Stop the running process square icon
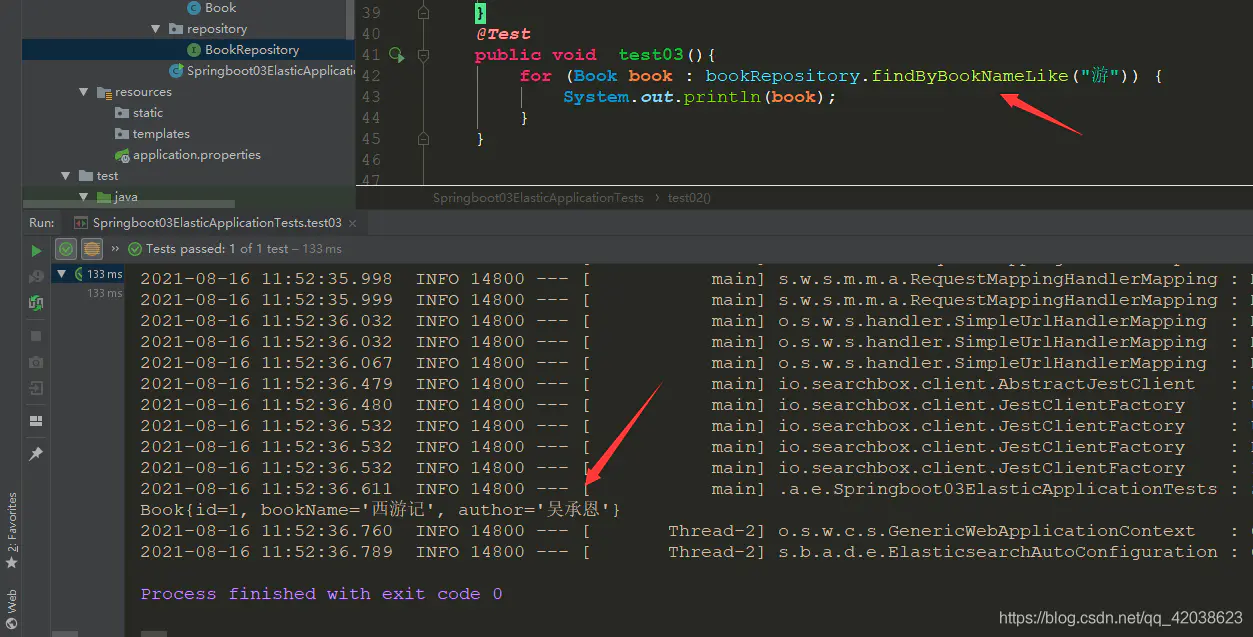The image size is (1253, 637). coord(36,336)
